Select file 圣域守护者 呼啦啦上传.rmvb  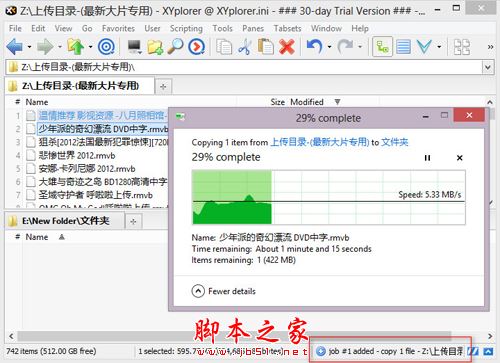96,195
